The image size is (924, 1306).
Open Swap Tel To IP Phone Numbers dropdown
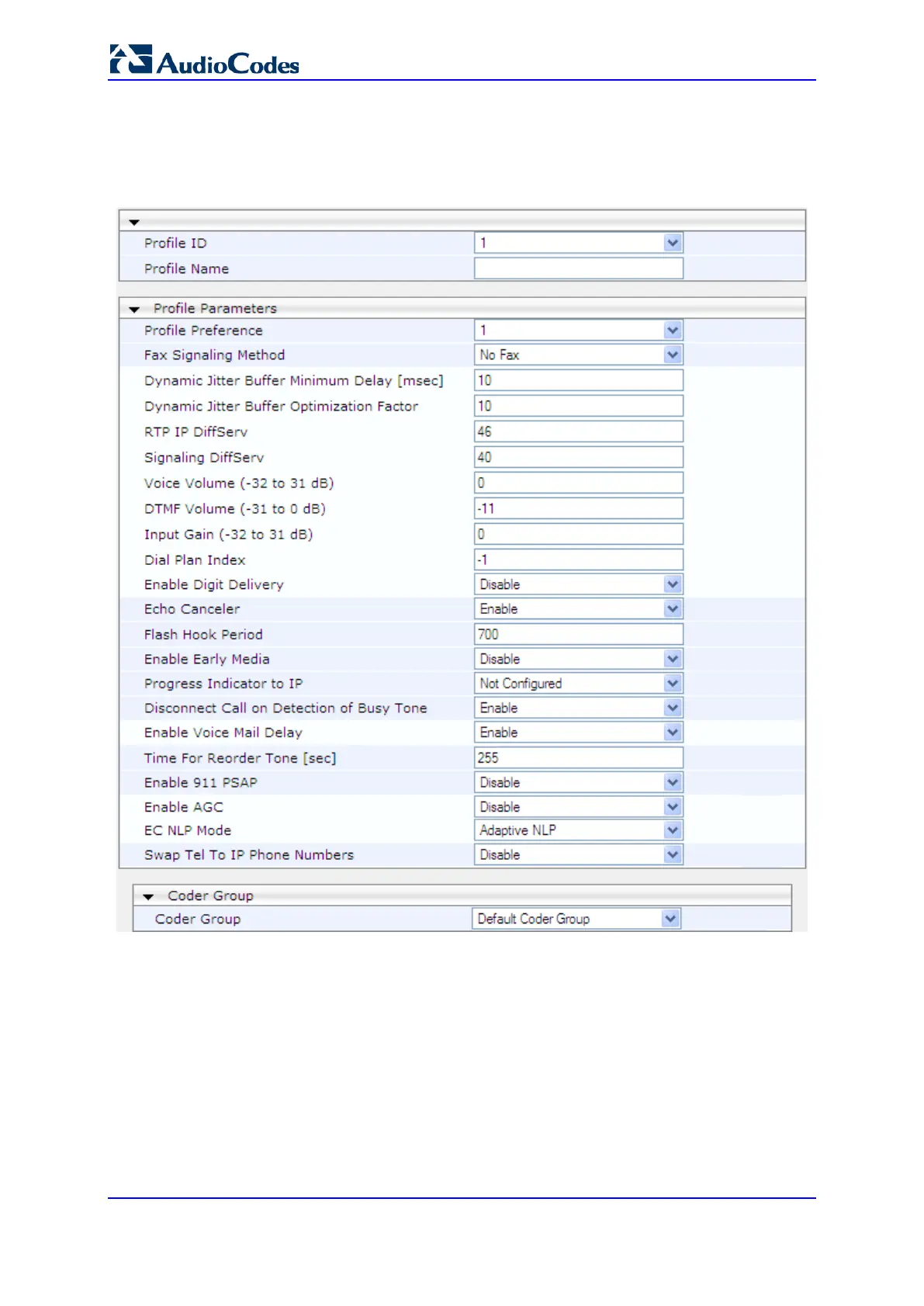tap(578, 854)
